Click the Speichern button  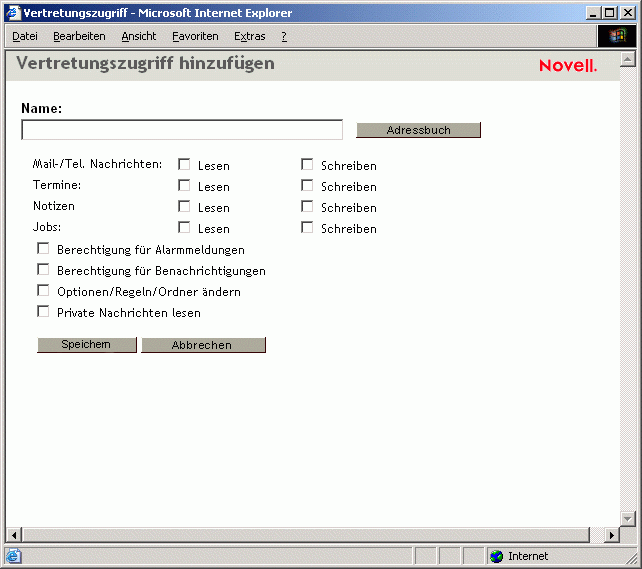[87, 345]
